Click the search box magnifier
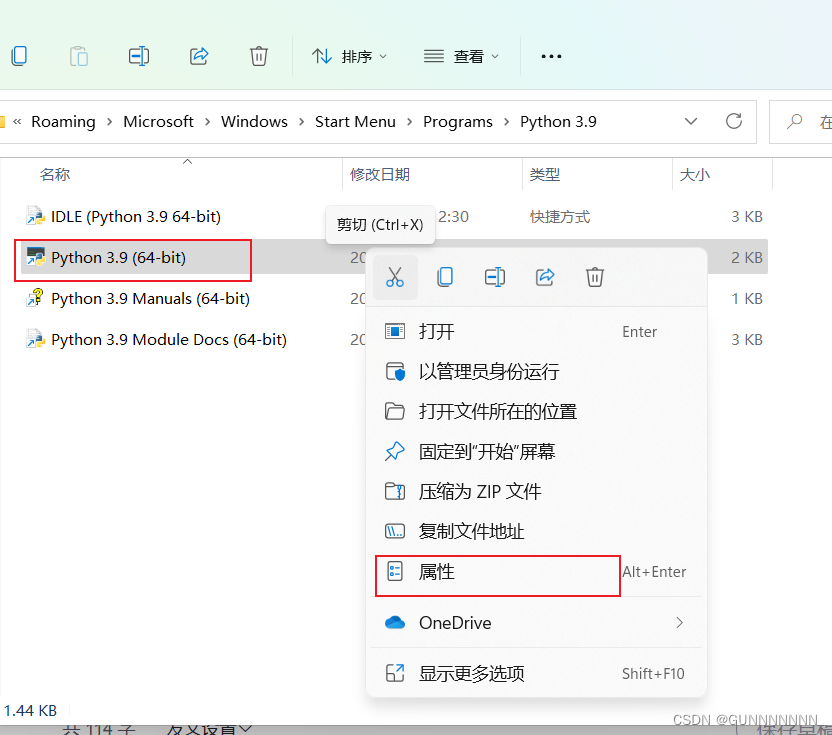 pos(794,122)
